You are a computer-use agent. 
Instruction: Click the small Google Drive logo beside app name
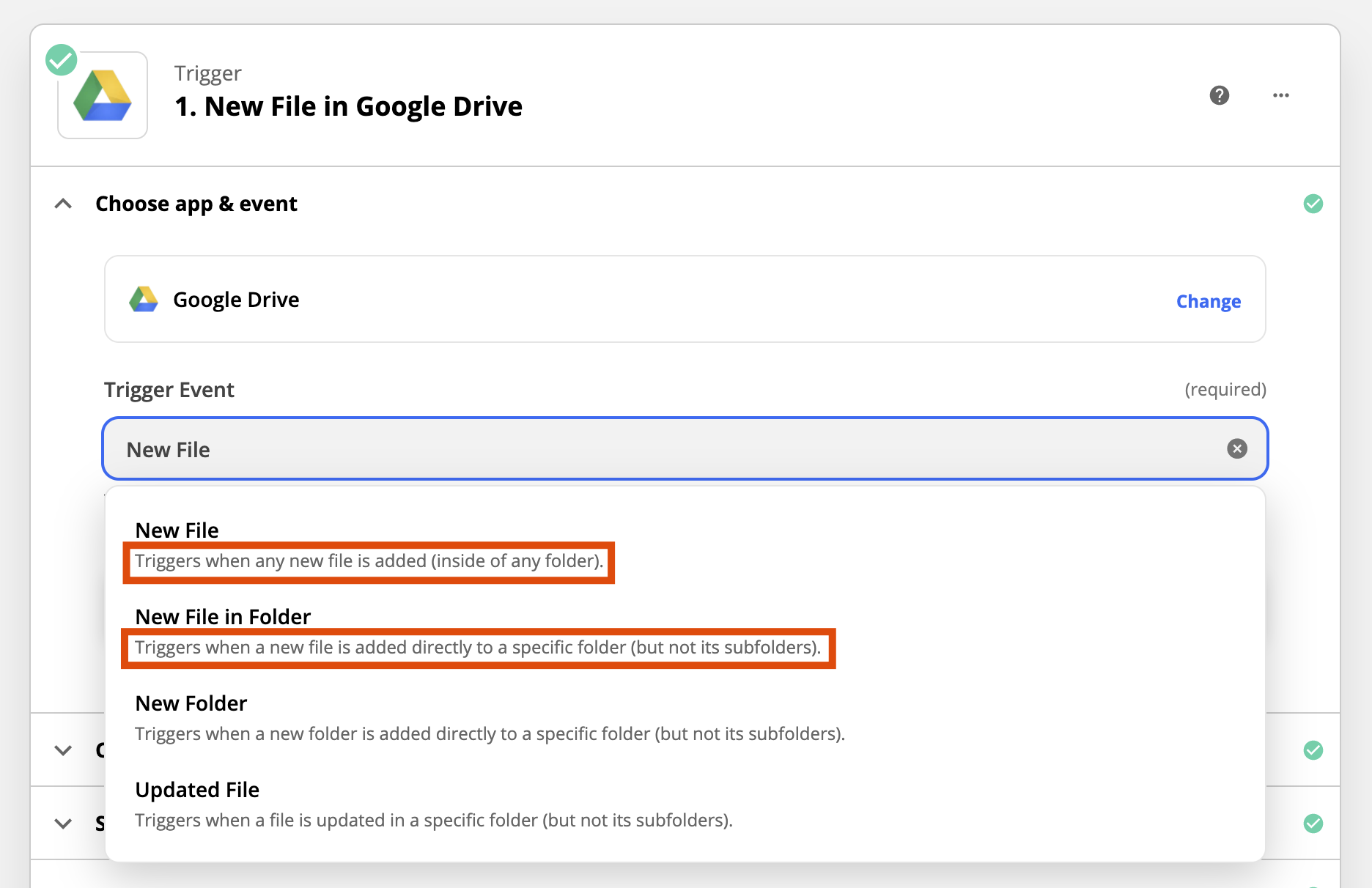(x=144, y=299)
